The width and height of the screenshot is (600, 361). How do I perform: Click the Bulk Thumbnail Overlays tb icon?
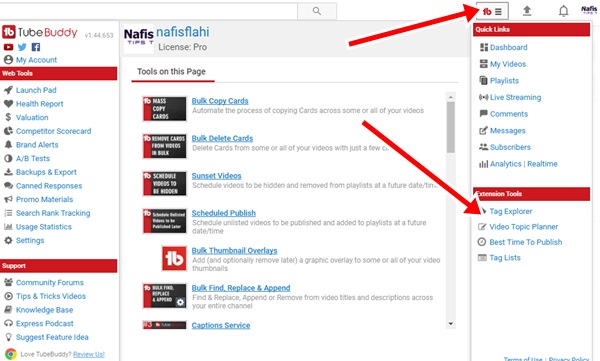pyautogui.click(x=174, y=258)
